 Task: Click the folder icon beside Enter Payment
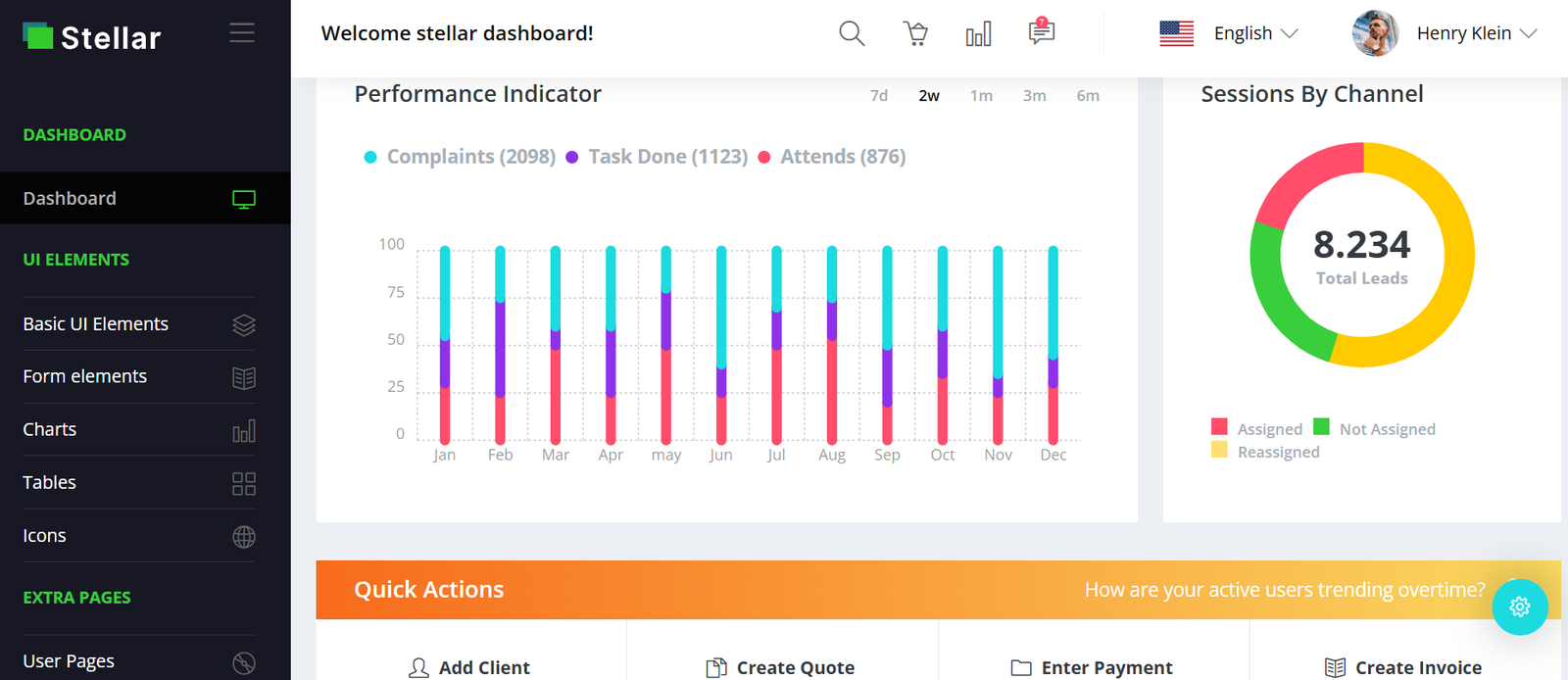click(1021, 668)
